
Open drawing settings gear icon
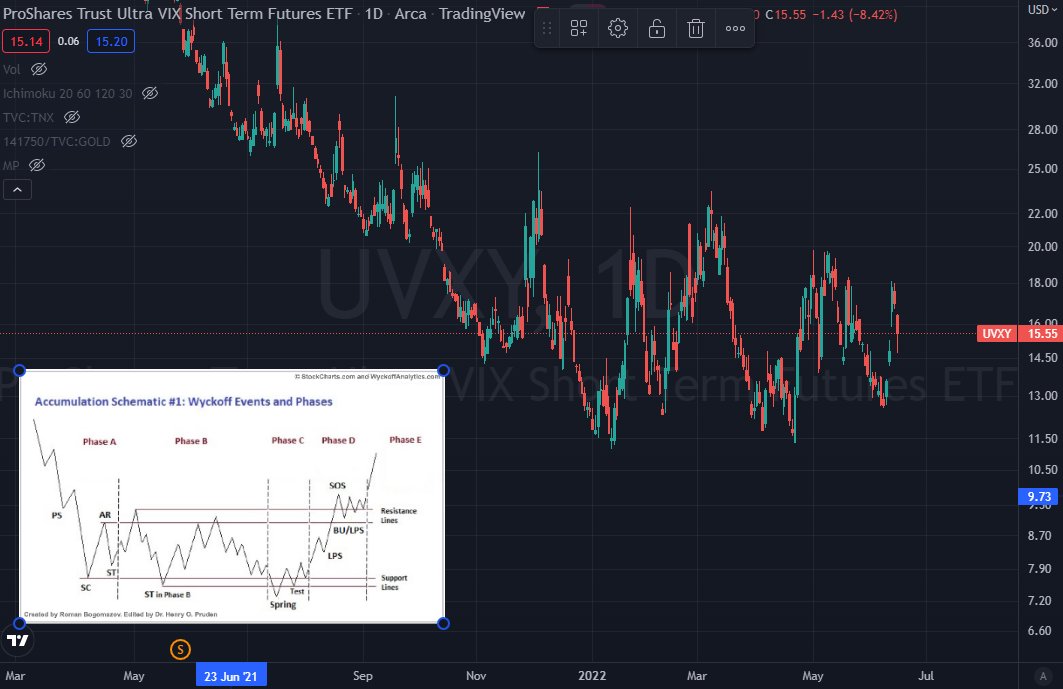tap(618, 28)
